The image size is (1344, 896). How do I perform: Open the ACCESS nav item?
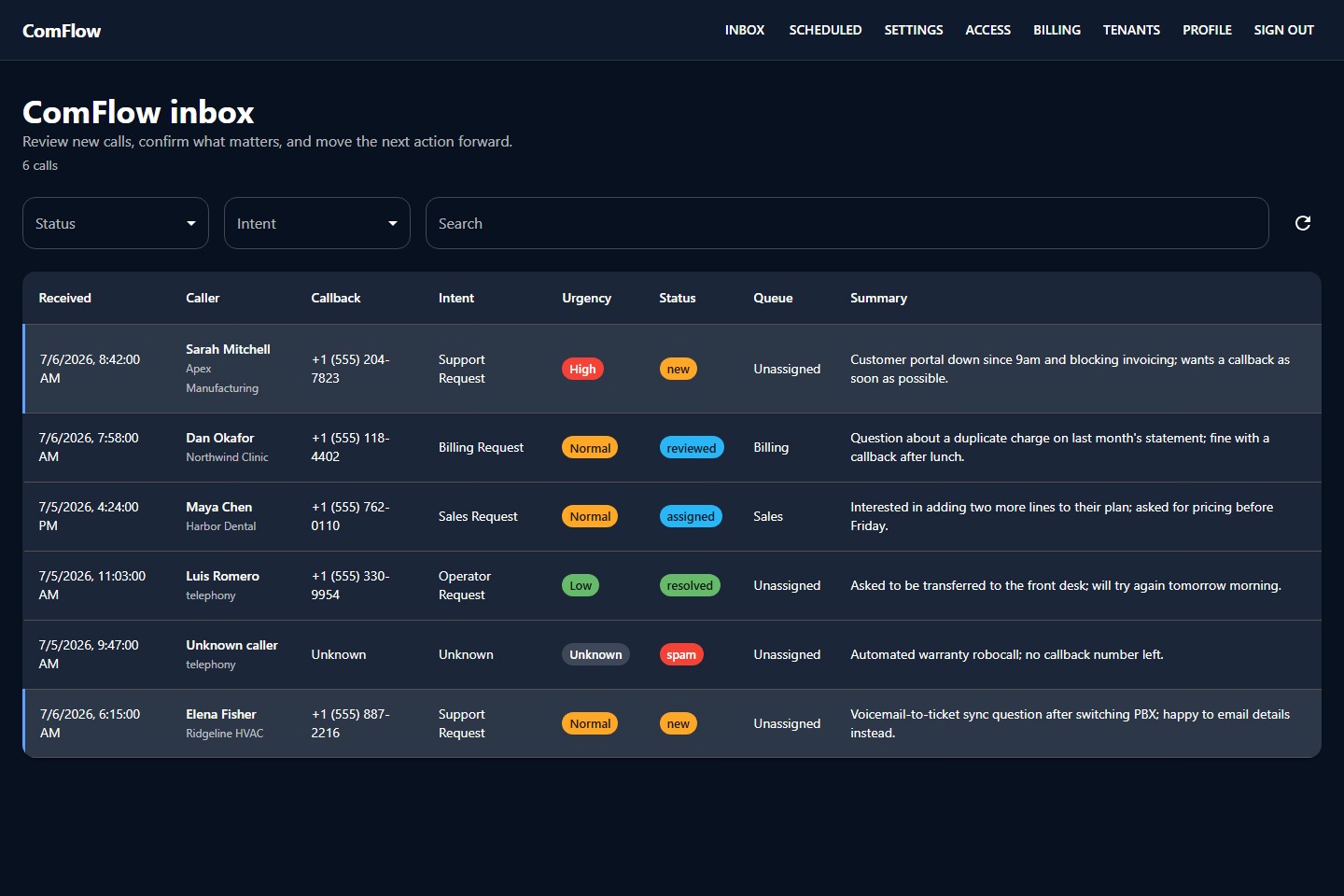point(987,30)
